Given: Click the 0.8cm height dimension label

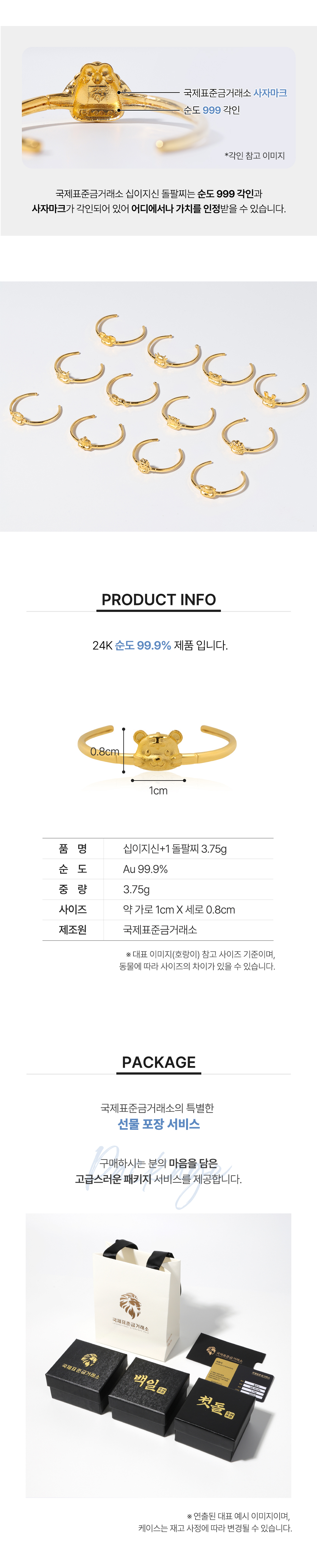Looking at the screenshot, I should [105, 752].
